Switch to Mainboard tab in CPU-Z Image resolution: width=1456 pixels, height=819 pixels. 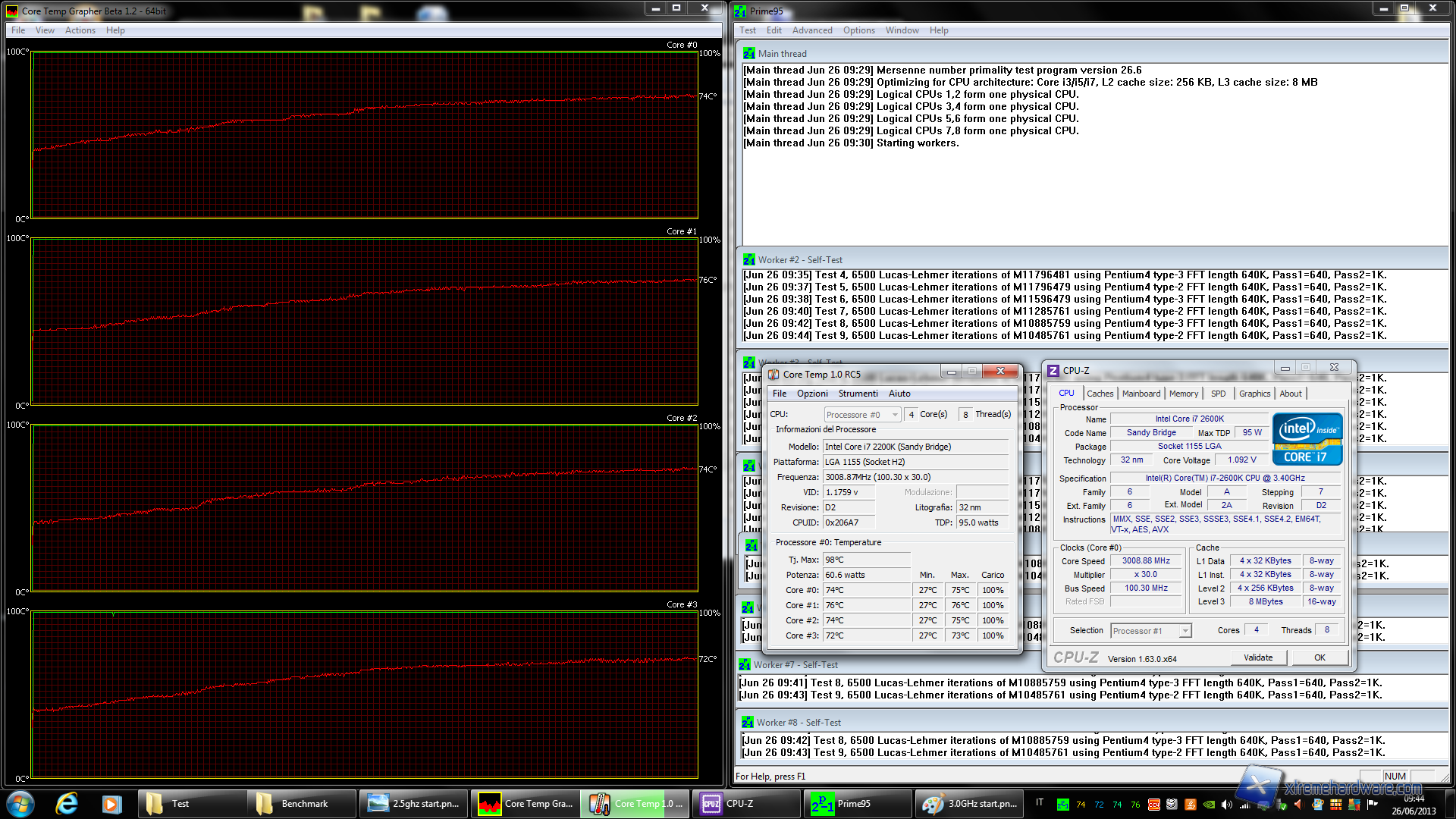point(1141,394)
